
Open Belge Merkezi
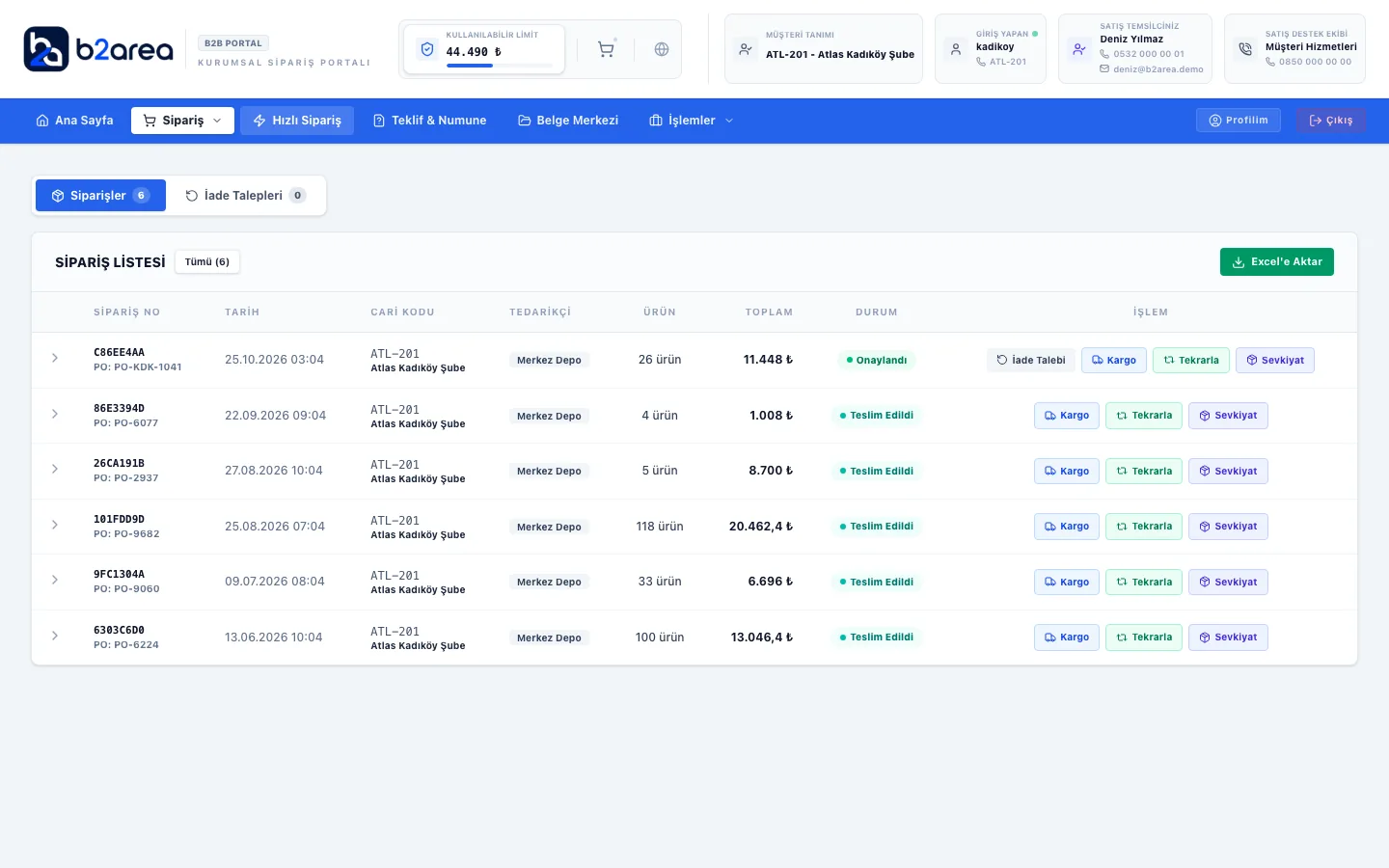568,121
